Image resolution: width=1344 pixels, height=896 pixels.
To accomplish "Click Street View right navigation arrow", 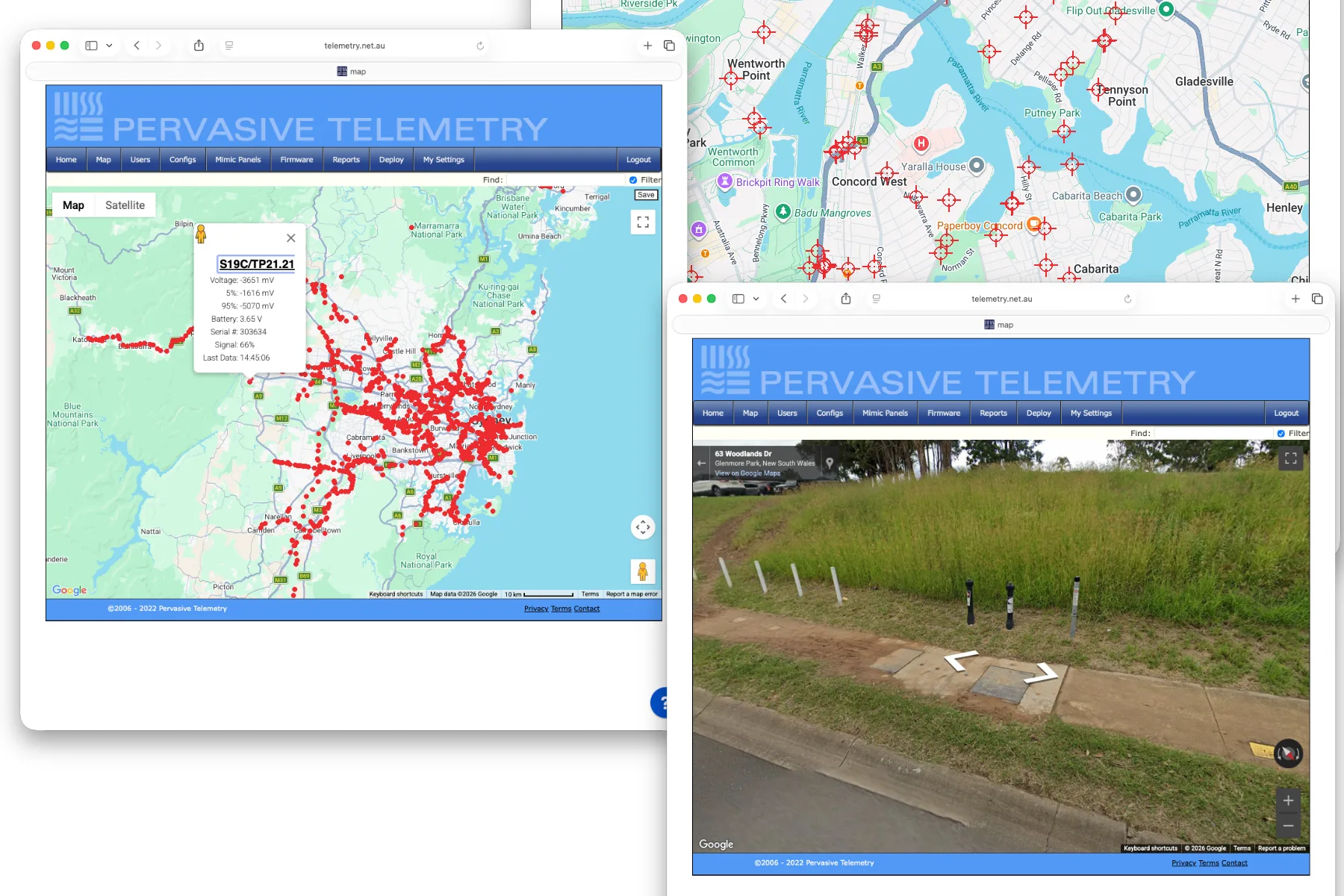I will pyautogui.click(x=1042, y=673).
